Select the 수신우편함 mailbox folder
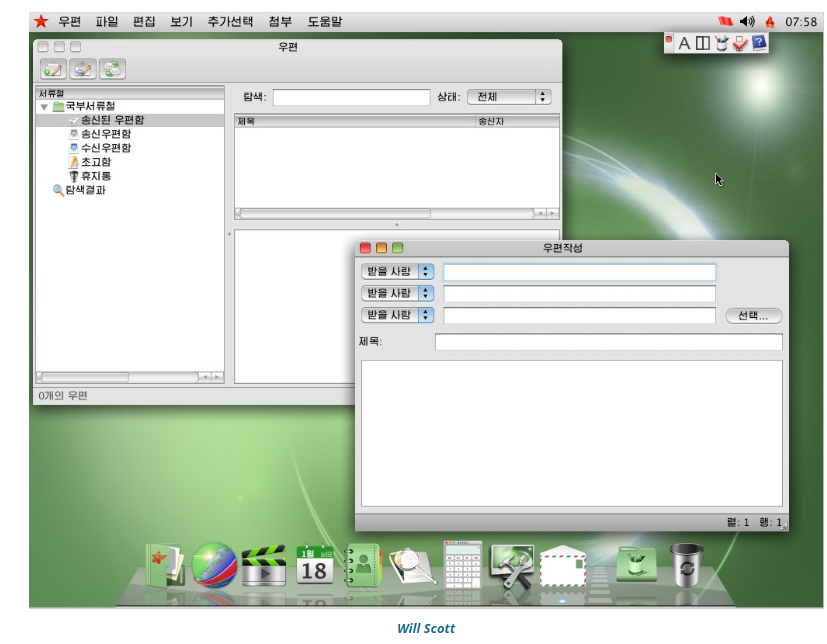 [x=105, y=148]
